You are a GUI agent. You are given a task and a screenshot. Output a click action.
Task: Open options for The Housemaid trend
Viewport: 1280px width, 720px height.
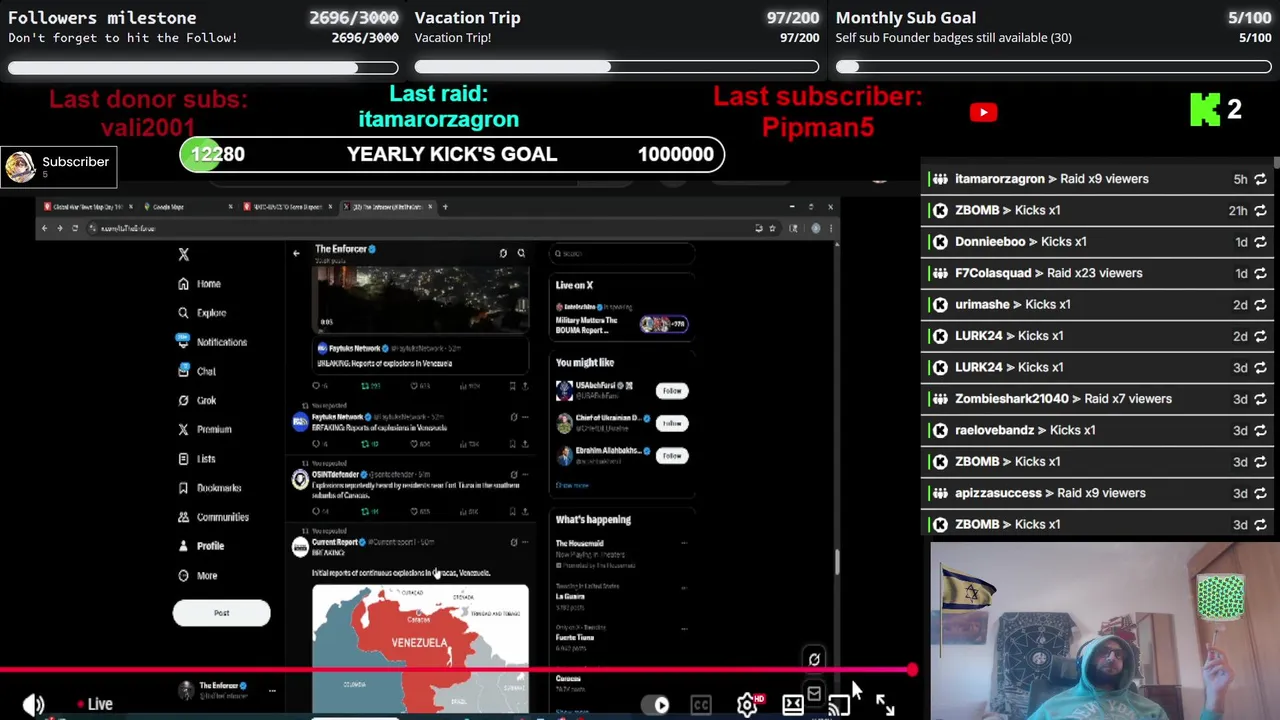(684, 543)
